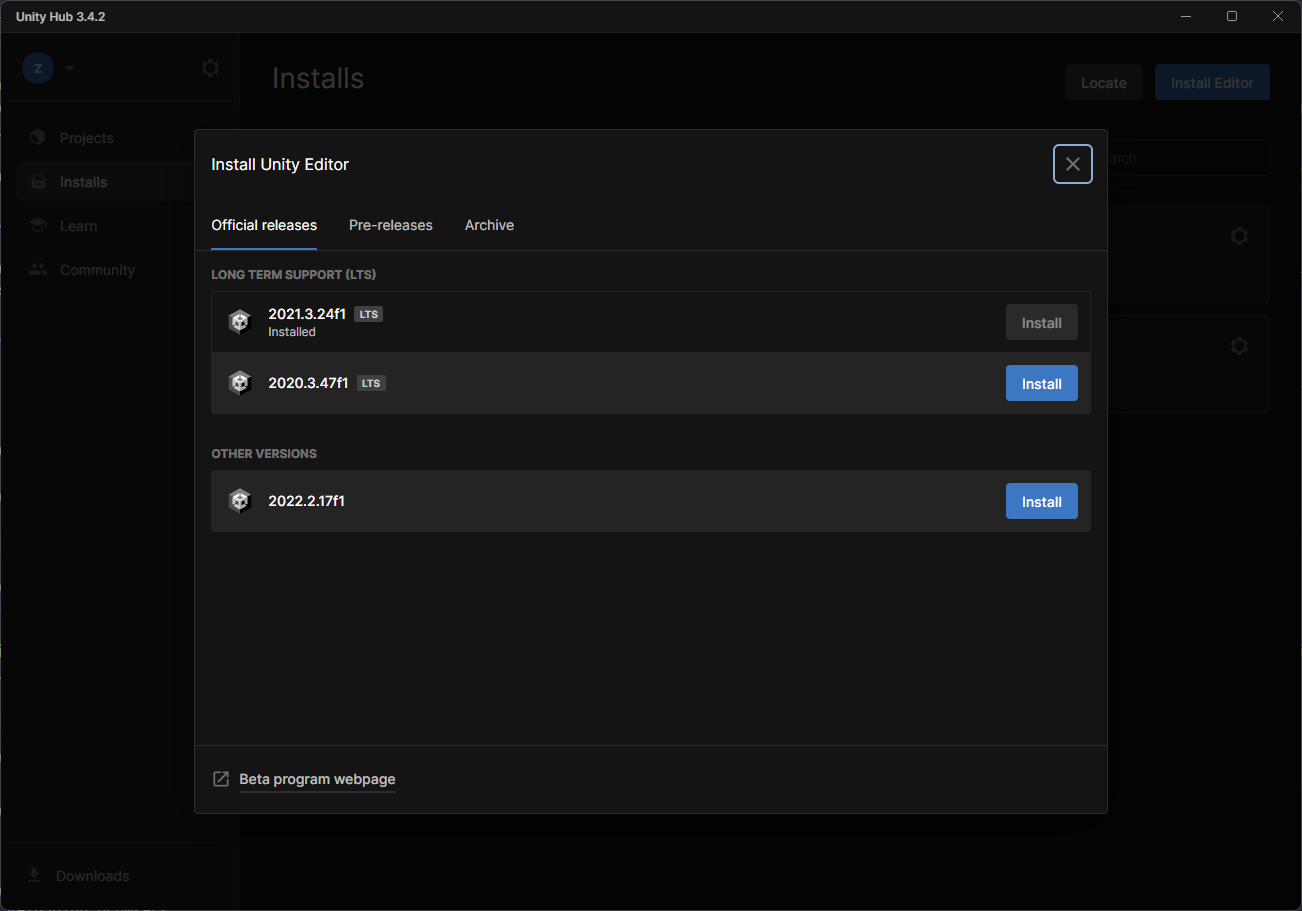Click the 2020.3.47f1 version text
This screenshot has width=1302, height=911.
click(x=308, y=383)
